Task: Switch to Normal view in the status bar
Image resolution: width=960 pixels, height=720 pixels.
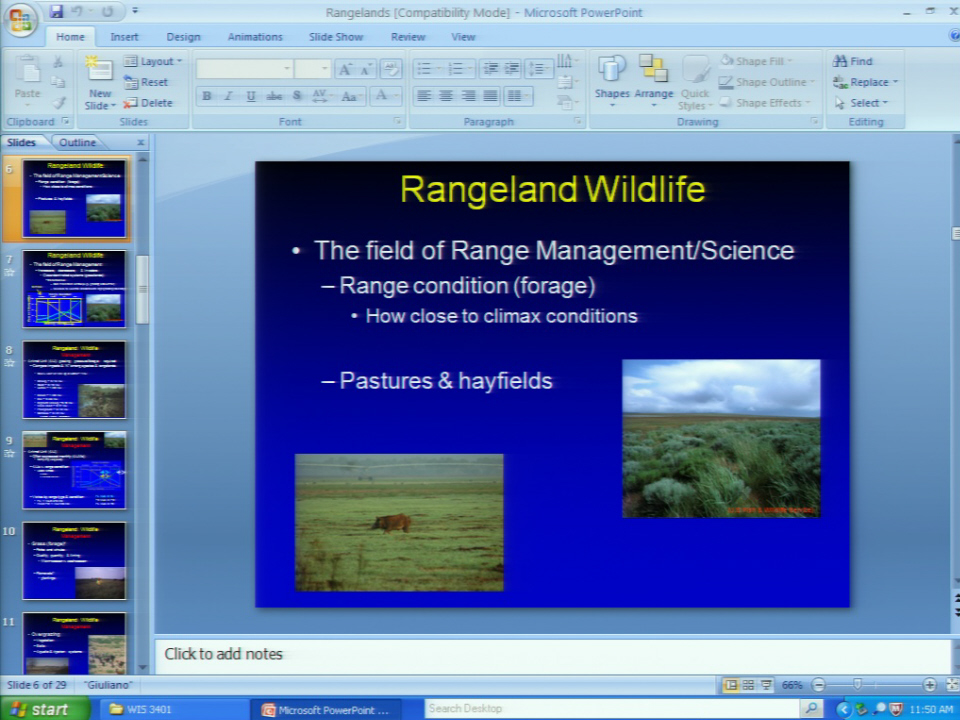Action: 730,685
